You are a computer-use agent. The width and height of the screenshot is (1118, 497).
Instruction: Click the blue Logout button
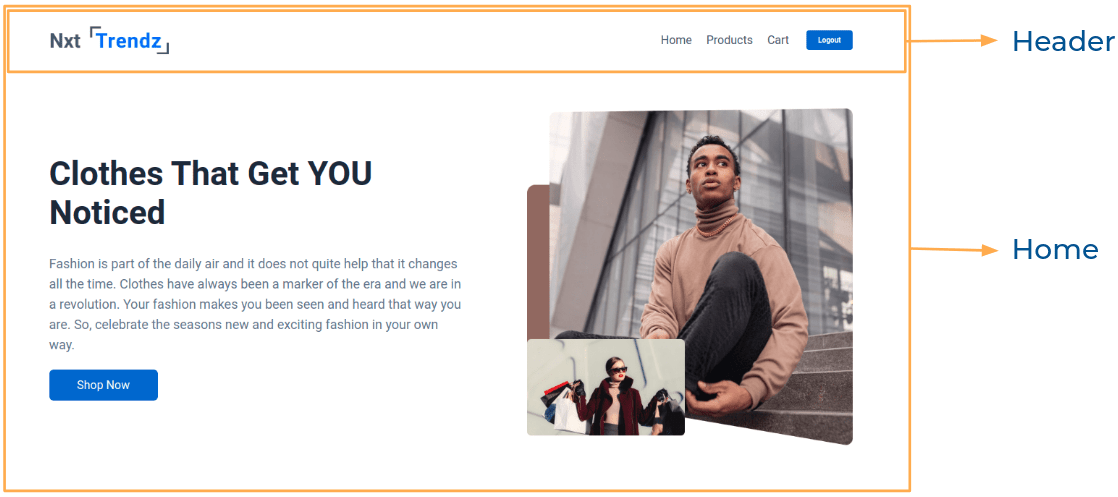pyautogui.click(x=829, y=40)
